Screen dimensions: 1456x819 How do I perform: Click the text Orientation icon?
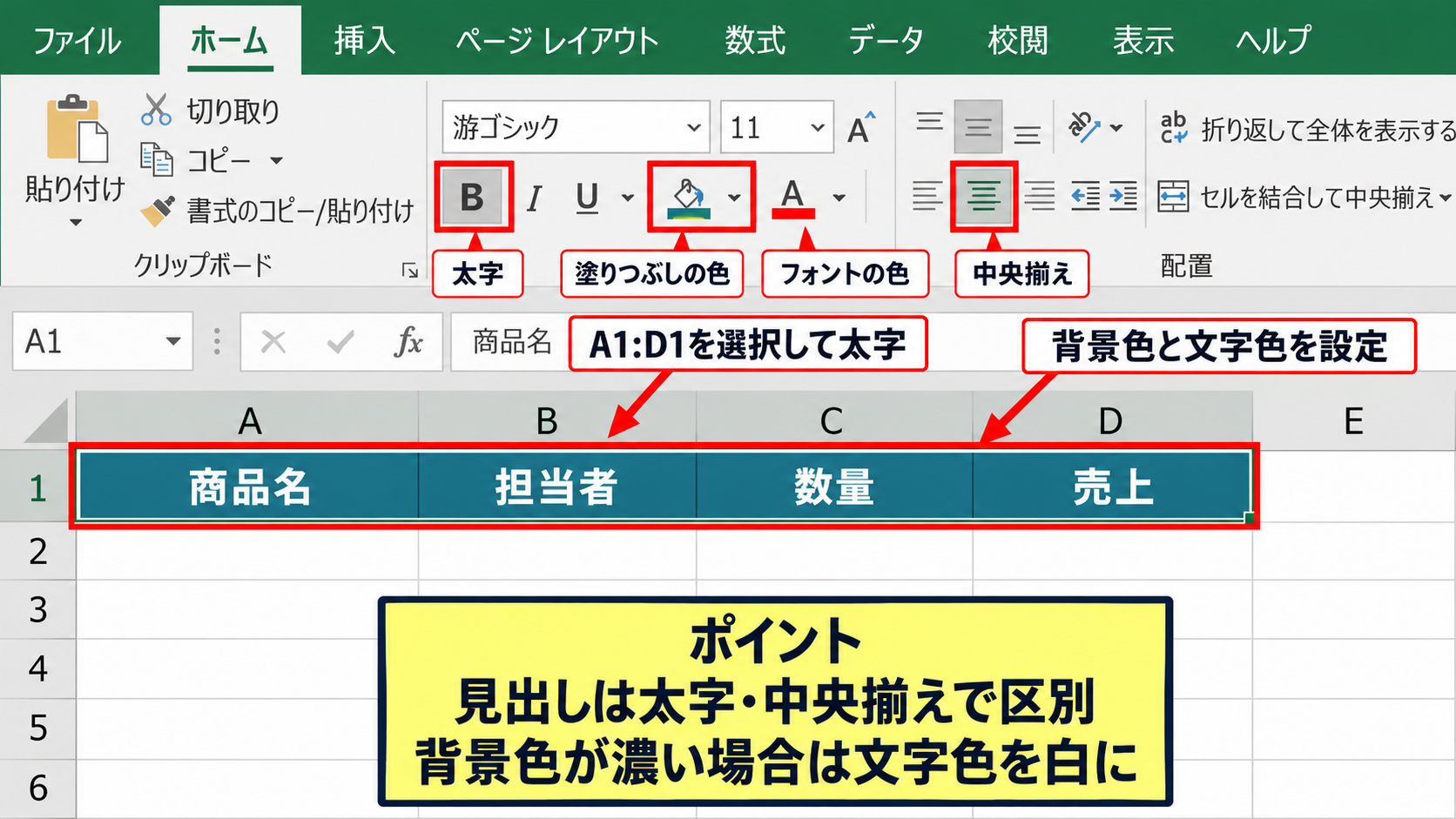pos(1085,128)
